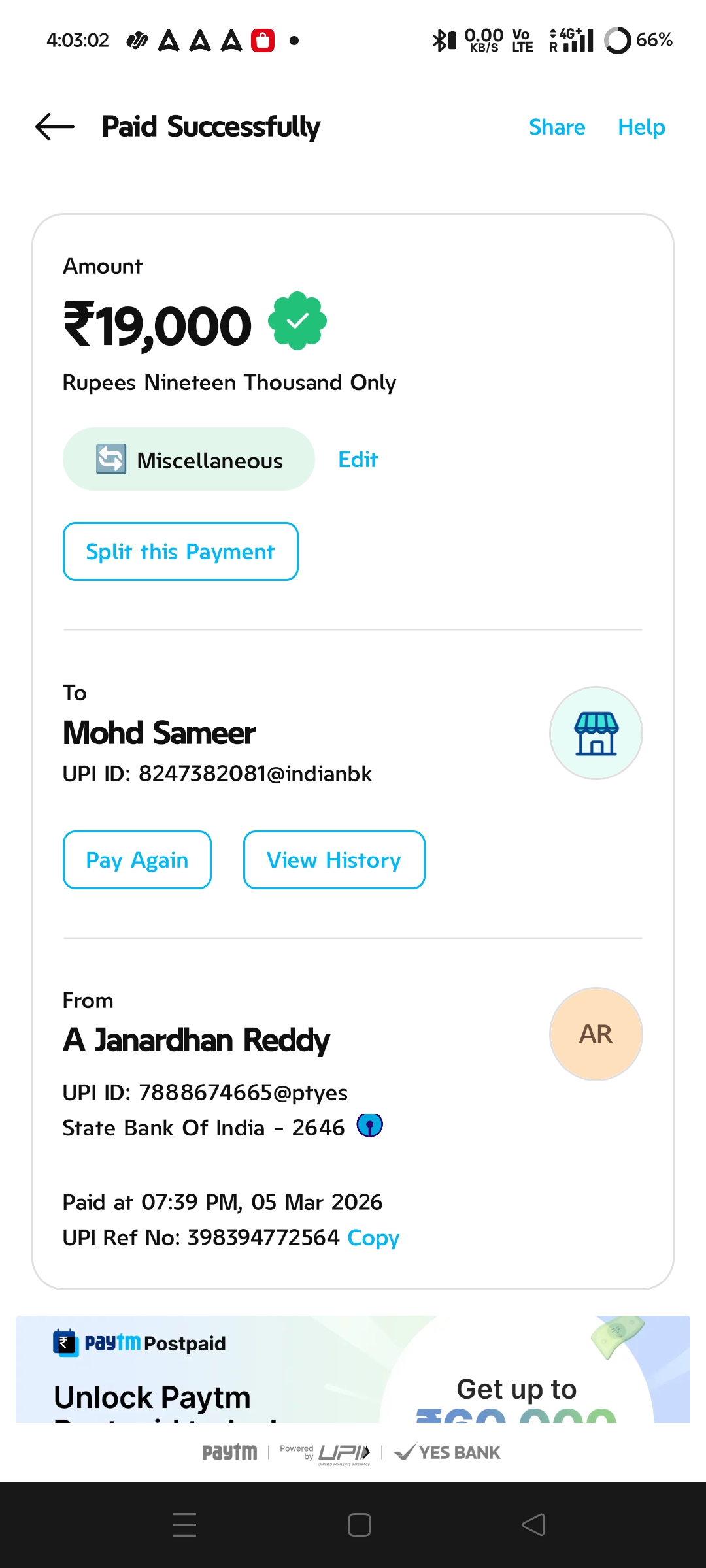Screen dimensions: 706x1568
Task: Open the Help page
Action: [641, 127]
